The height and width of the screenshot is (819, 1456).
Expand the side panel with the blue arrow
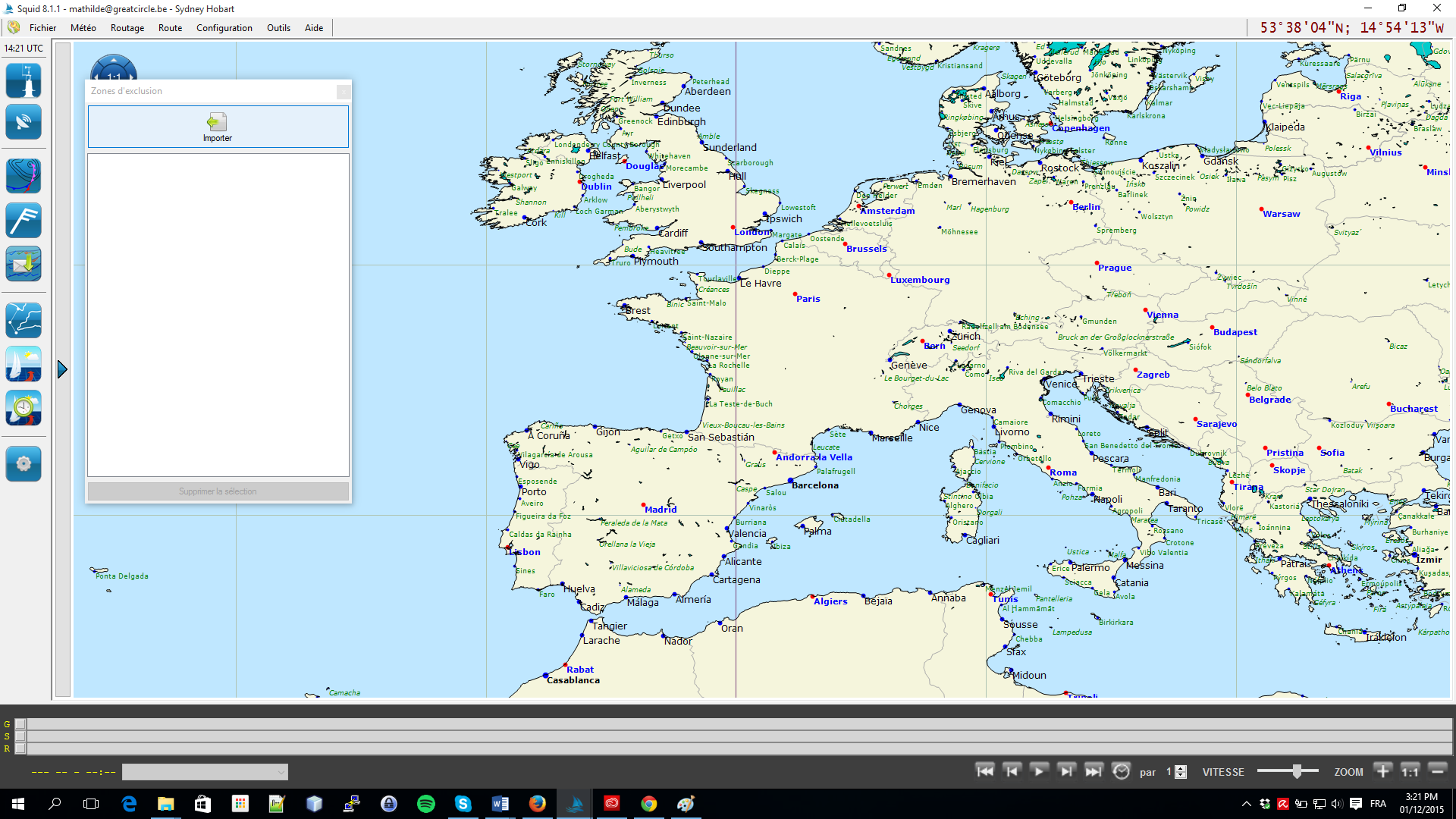(62, 369)
